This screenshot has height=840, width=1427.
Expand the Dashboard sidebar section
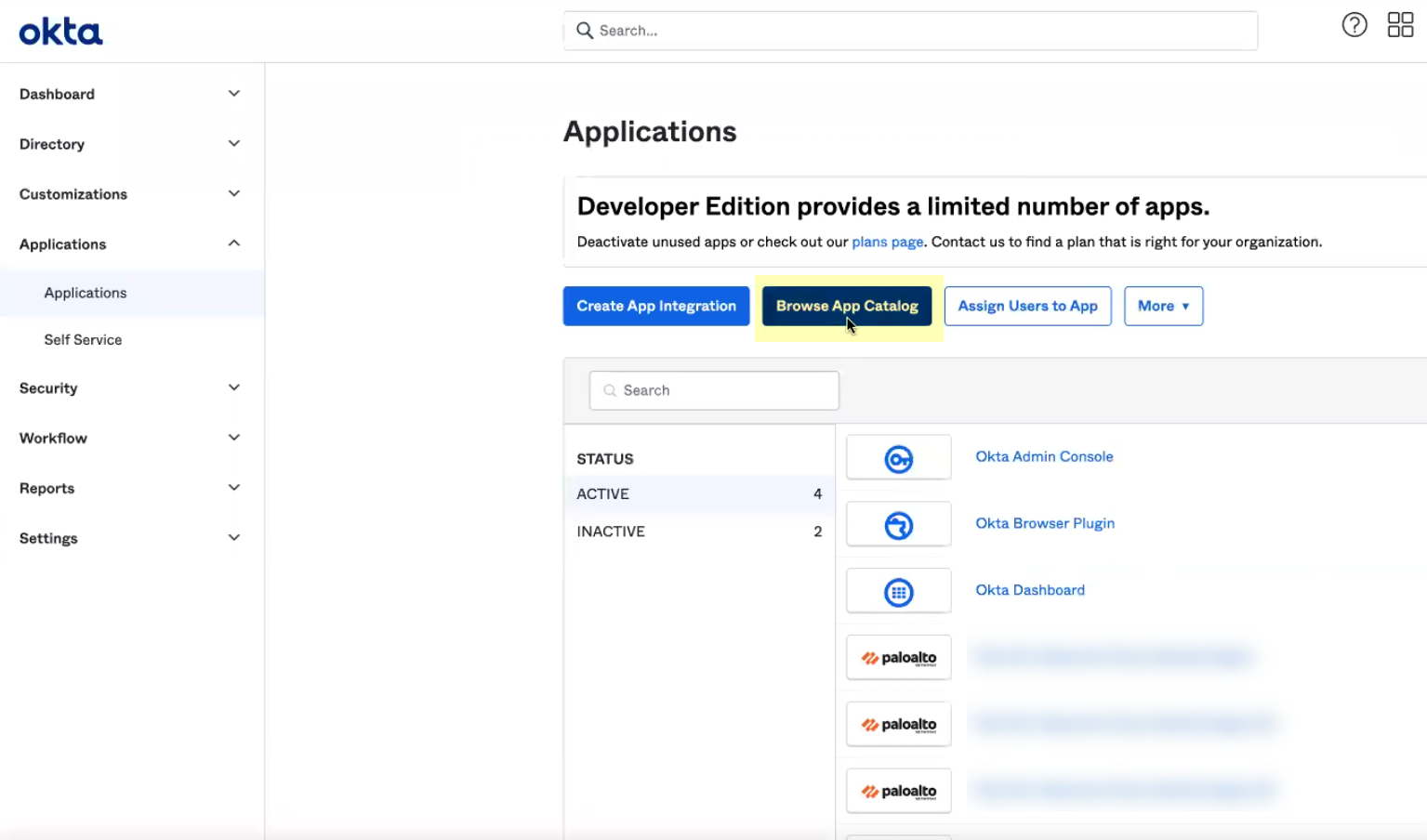[x=129, y=94]
